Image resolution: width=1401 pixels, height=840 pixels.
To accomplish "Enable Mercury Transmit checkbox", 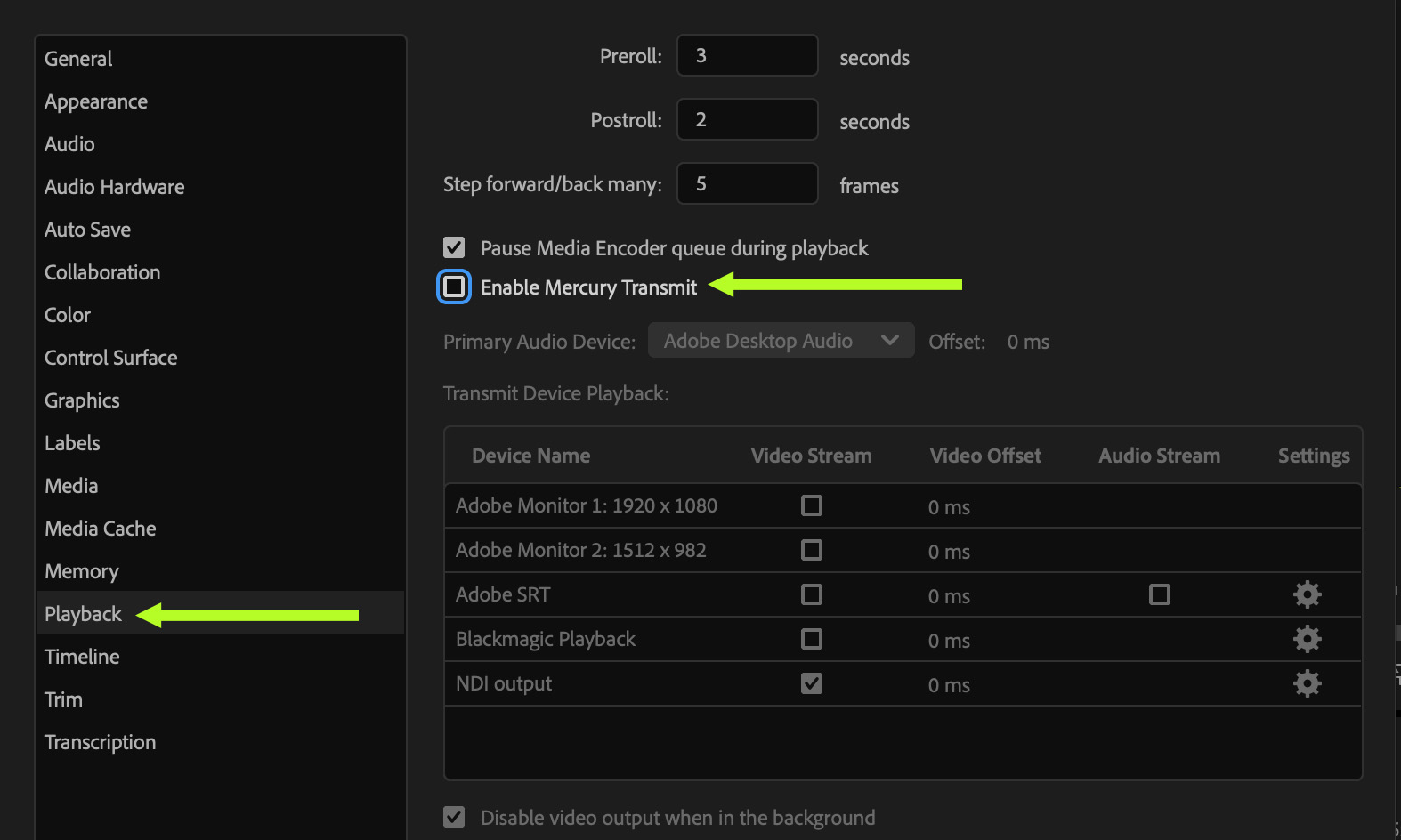I will (x=454, y=287).
